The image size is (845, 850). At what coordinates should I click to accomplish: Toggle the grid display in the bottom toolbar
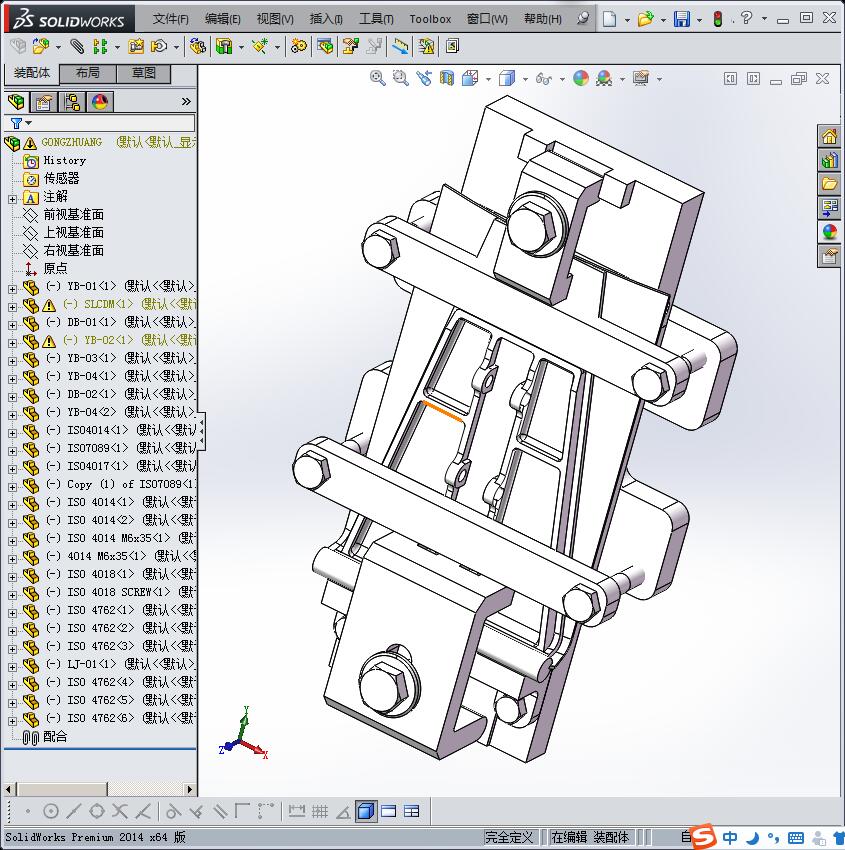coord(320,811)
